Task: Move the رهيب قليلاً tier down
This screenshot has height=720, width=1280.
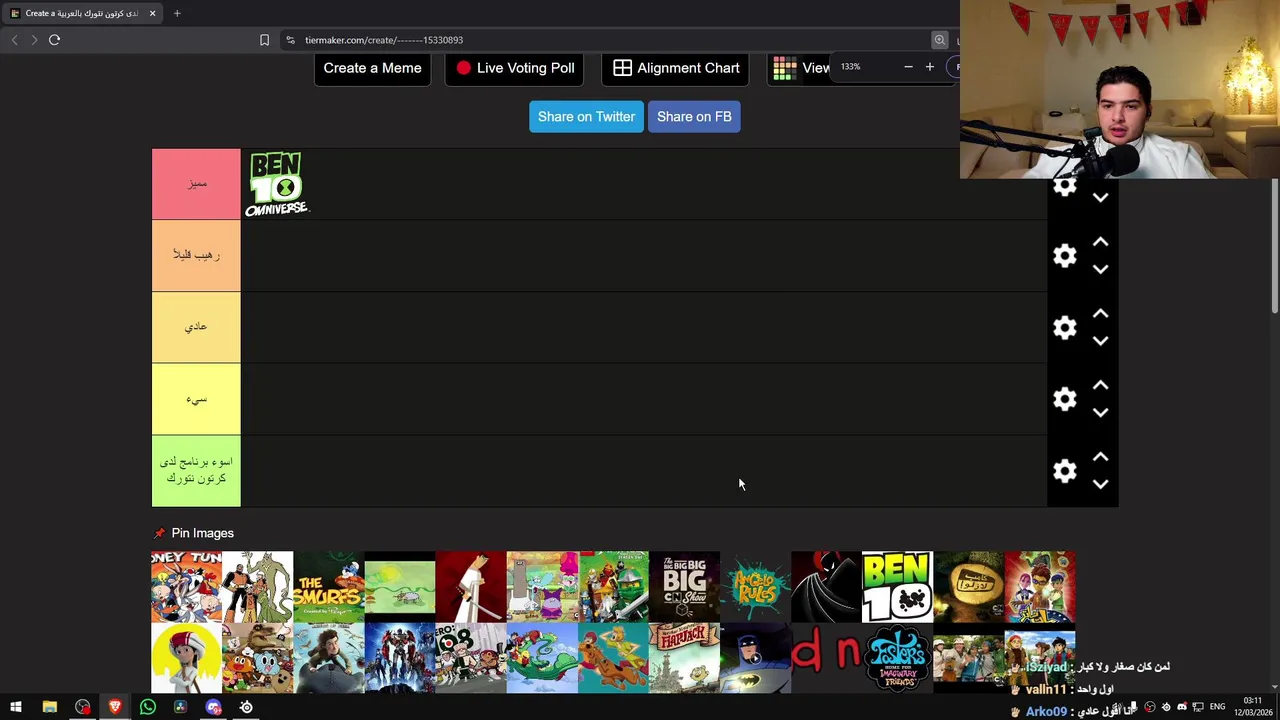Action: click(x=1100, y=269)
